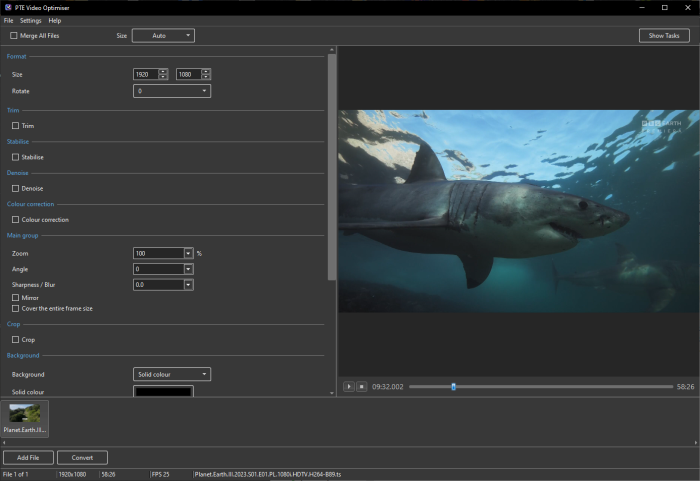
Task: Open the File menu
Action: pyautogui.click(x=9, y=20)
